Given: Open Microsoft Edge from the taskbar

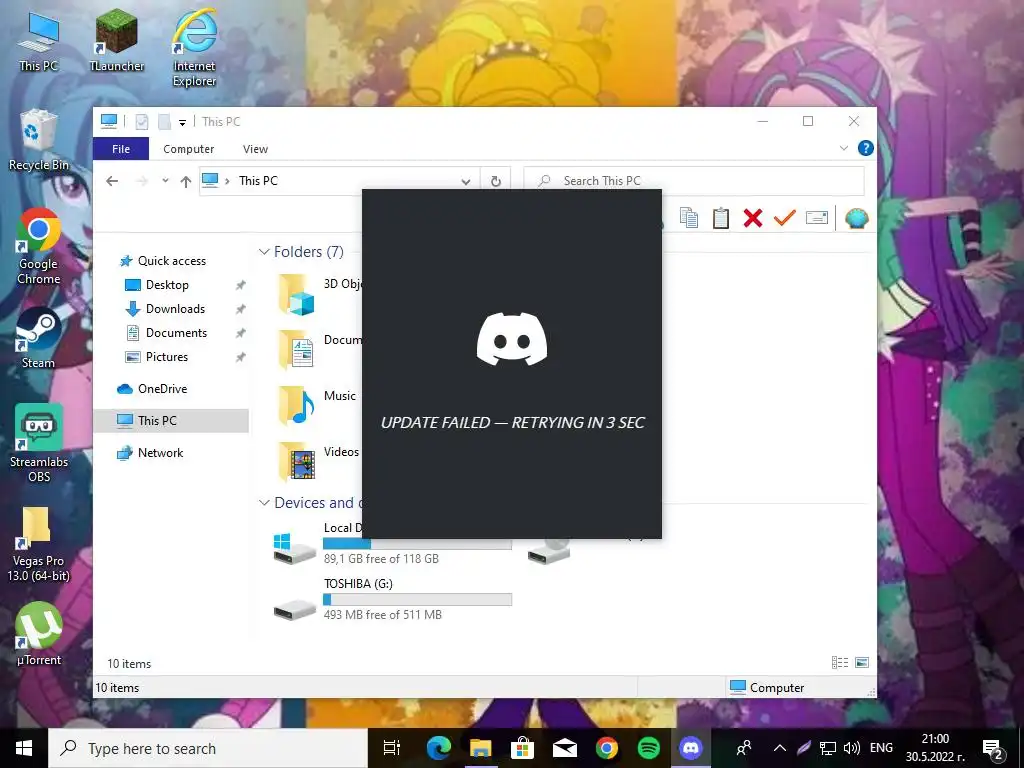Looking at the screenshot, I should pyautogui.click(x=438, y=748).
